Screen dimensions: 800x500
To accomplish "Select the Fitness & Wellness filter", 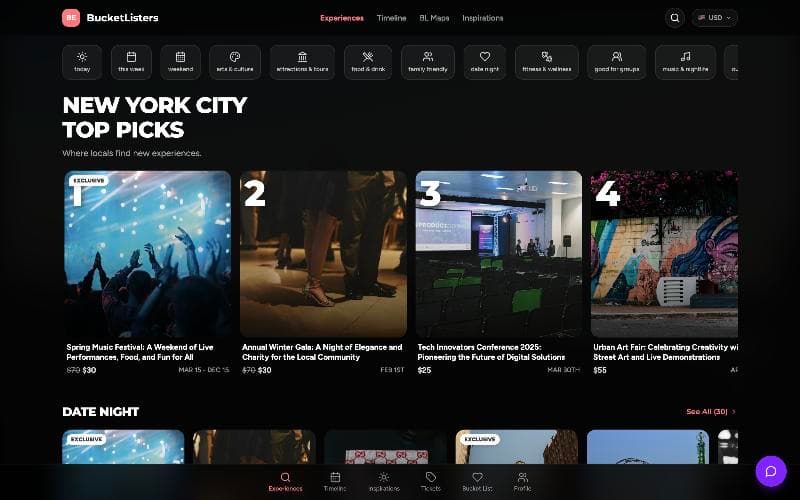I will click(546, 62).
